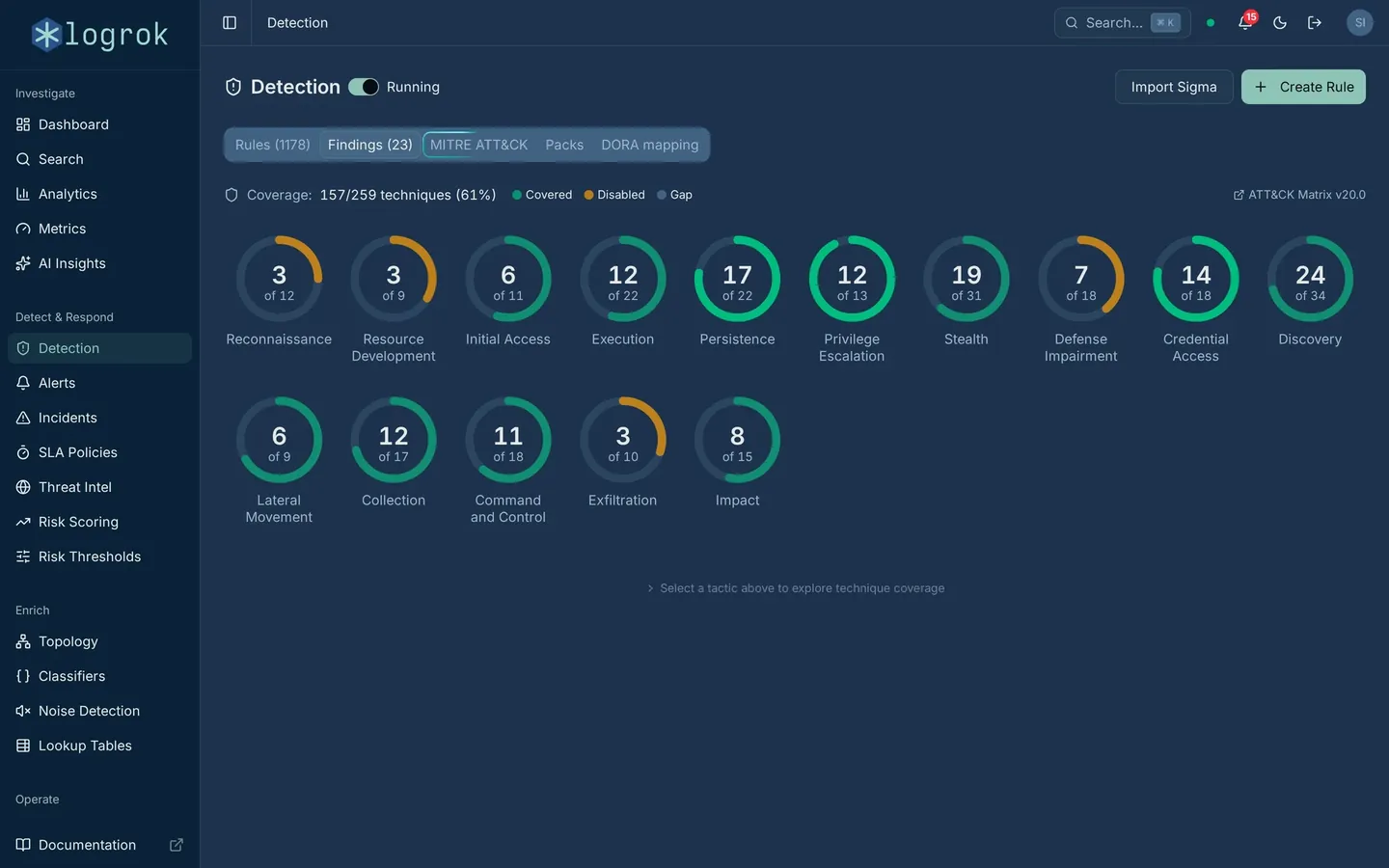Expand the Lateral Movement tactic
1389x868 pixels.
click(279, 460)
